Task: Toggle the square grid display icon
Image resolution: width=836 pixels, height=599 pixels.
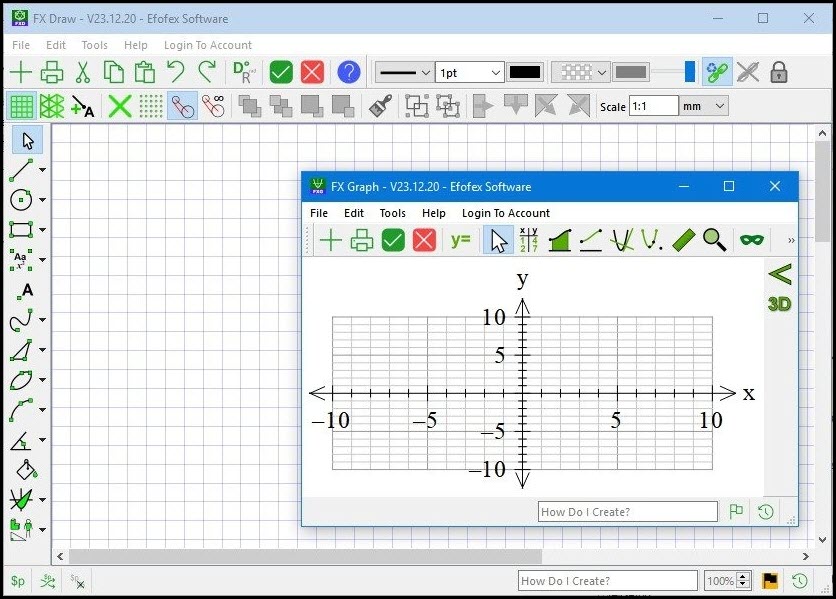Action: (x=22, y=106)
